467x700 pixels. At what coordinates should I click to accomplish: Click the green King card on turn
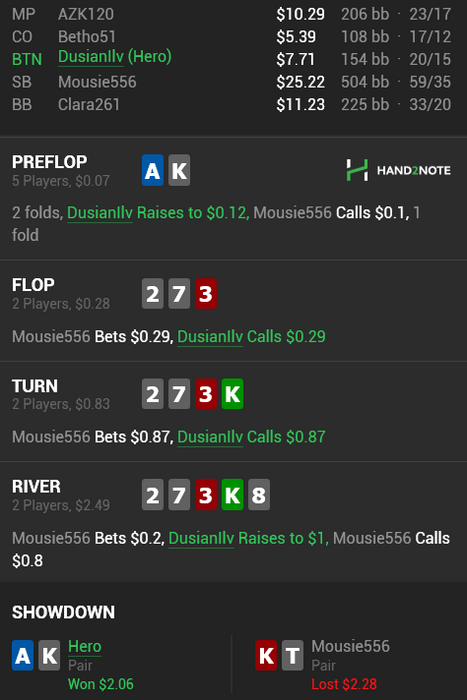[232, 394]
